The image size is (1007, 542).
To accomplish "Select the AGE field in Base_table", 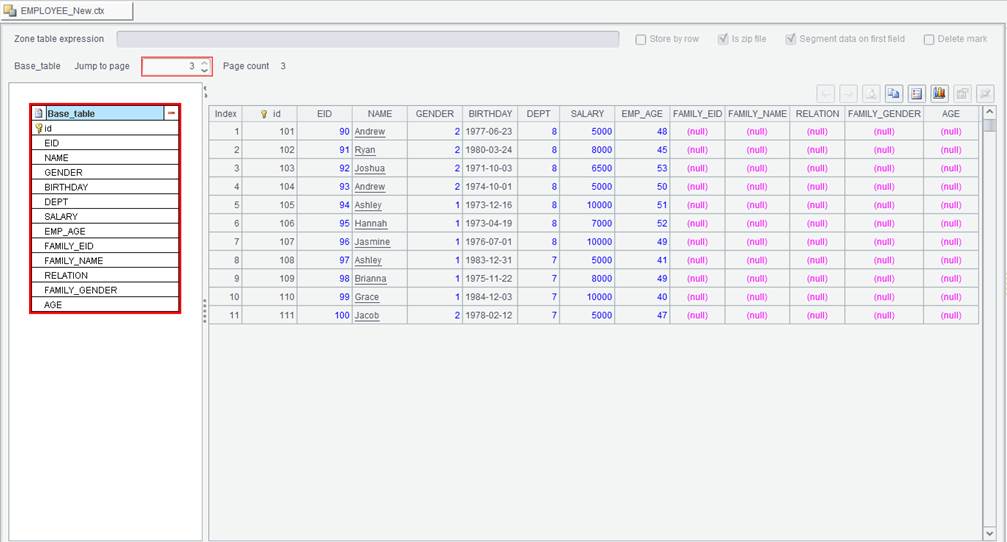I will click(x=105, y=305).
